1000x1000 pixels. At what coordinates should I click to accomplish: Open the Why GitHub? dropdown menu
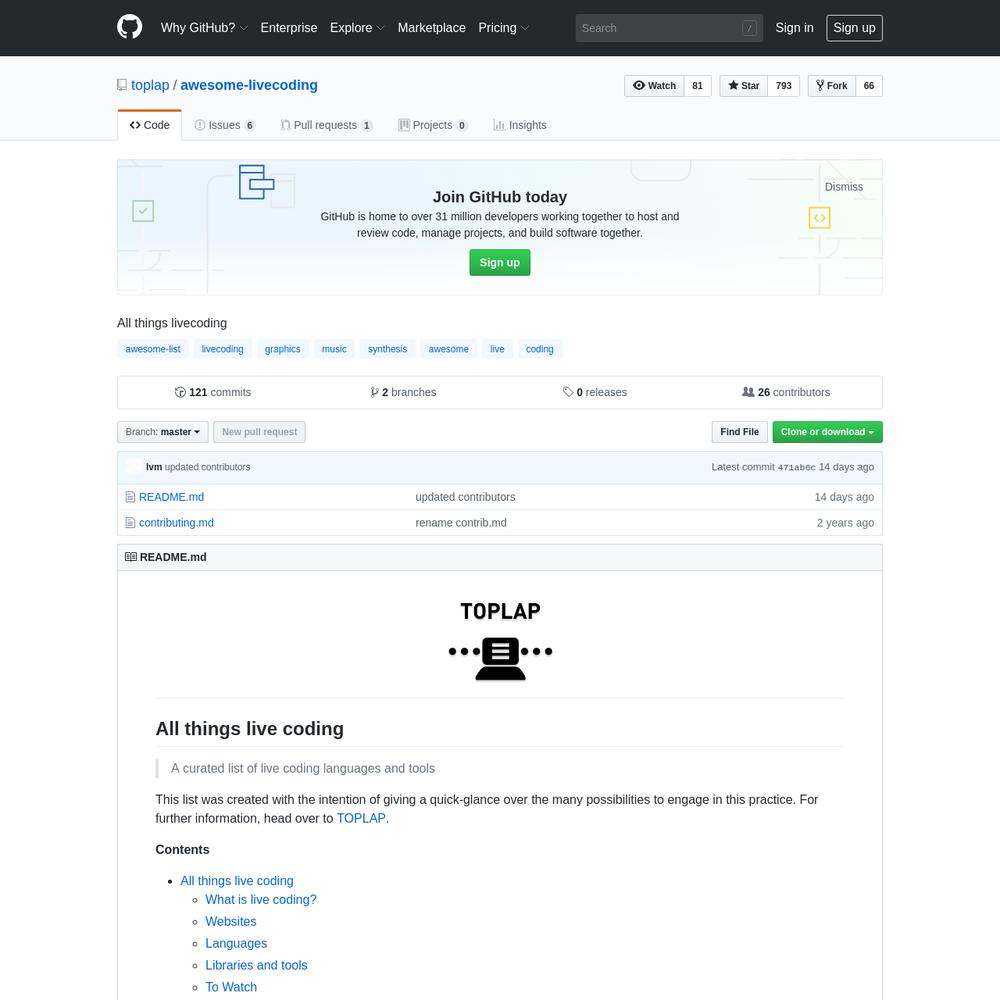pos(203,28)
